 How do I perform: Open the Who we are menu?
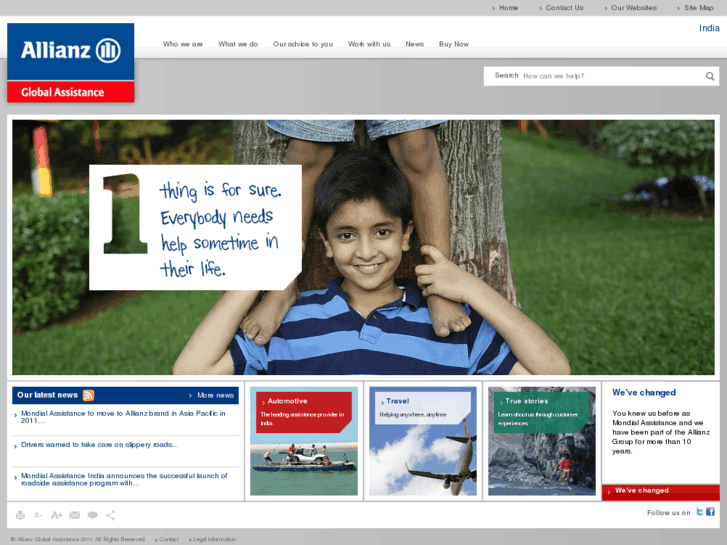[x=183, y=44]
